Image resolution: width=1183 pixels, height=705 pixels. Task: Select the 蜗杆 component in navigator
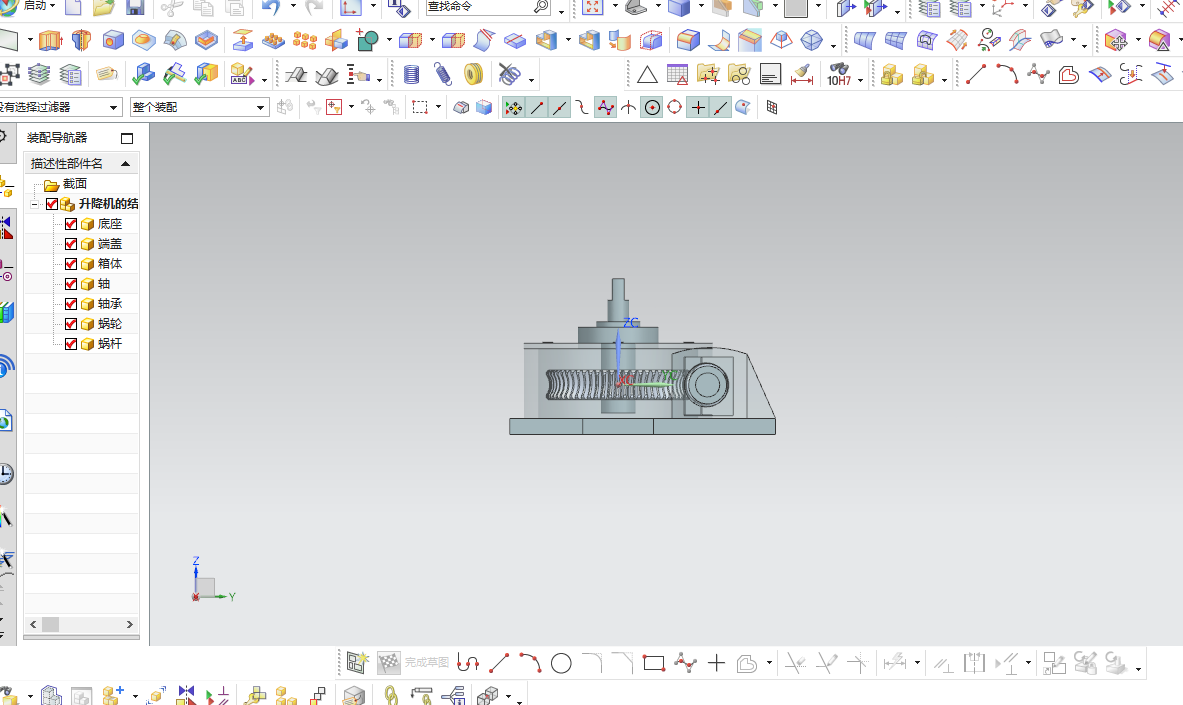[x=110, y=344]
